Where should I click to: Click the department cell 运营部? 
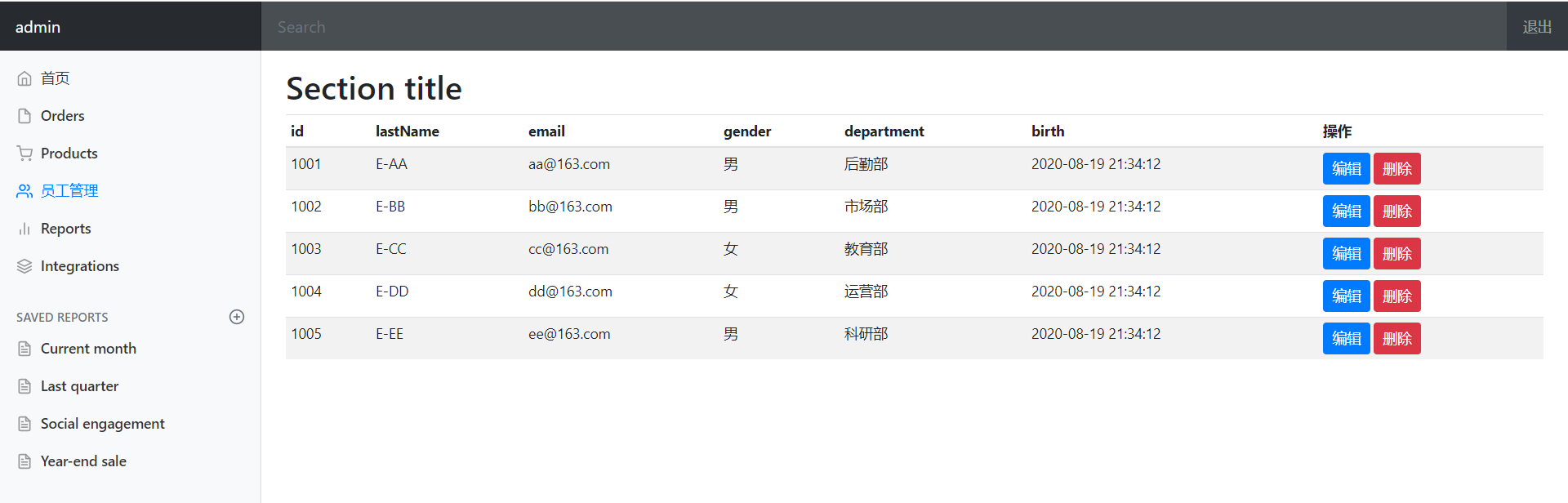click(x=866, y=292)
